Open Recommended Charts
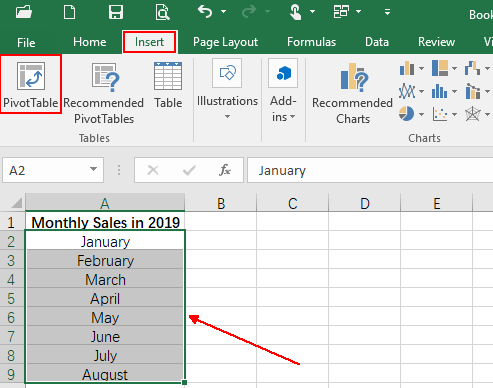 (352, 93)
